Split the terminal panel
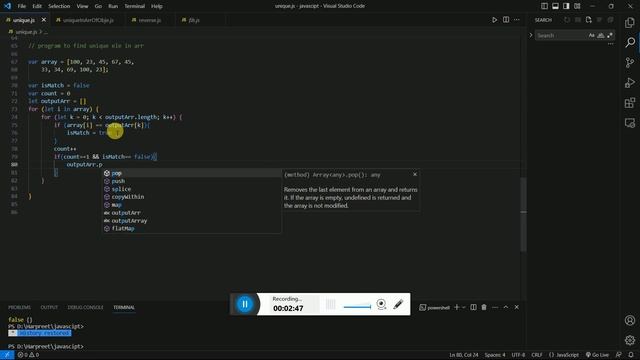Screen dimensions: 640x360 pos(473,307)
